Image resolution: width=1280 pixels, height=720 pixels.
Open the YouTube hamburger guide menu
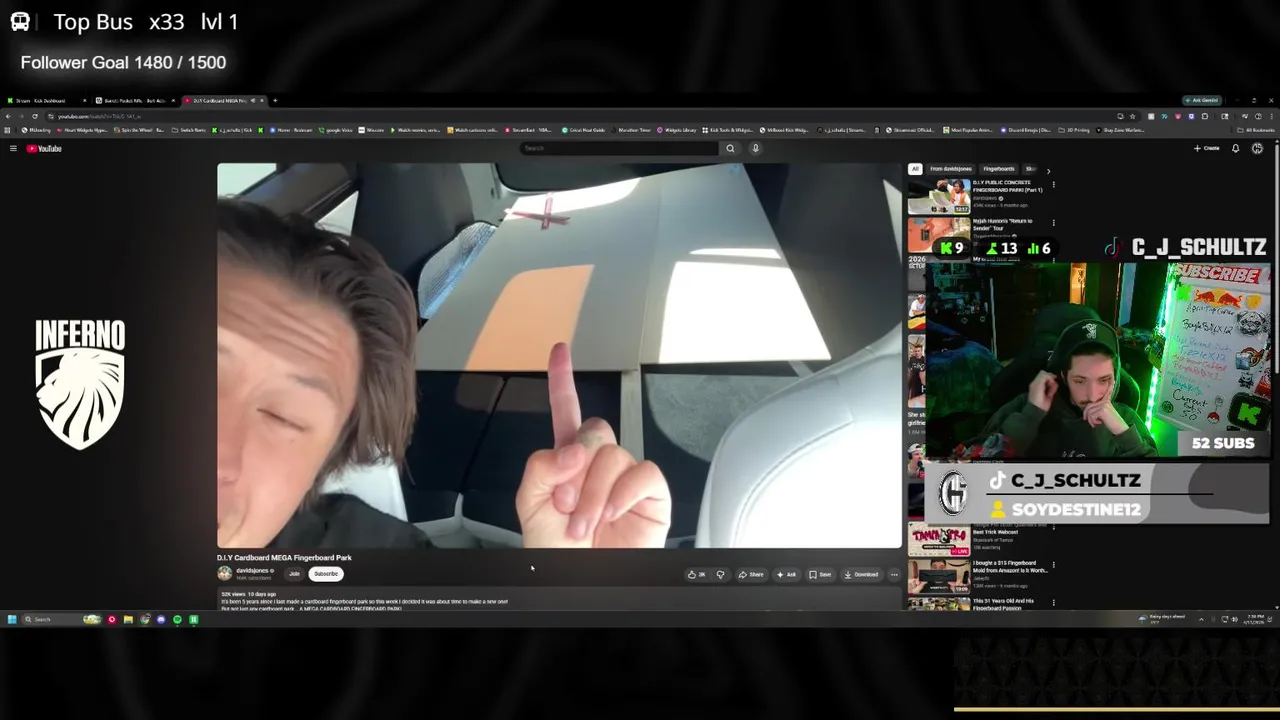point(13,148)
